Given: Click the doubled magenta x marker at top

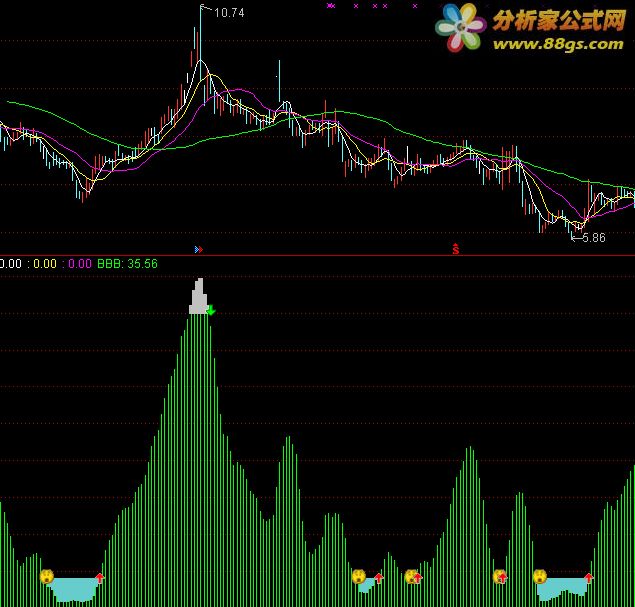Looking at the screenshot, I should 331,6.
